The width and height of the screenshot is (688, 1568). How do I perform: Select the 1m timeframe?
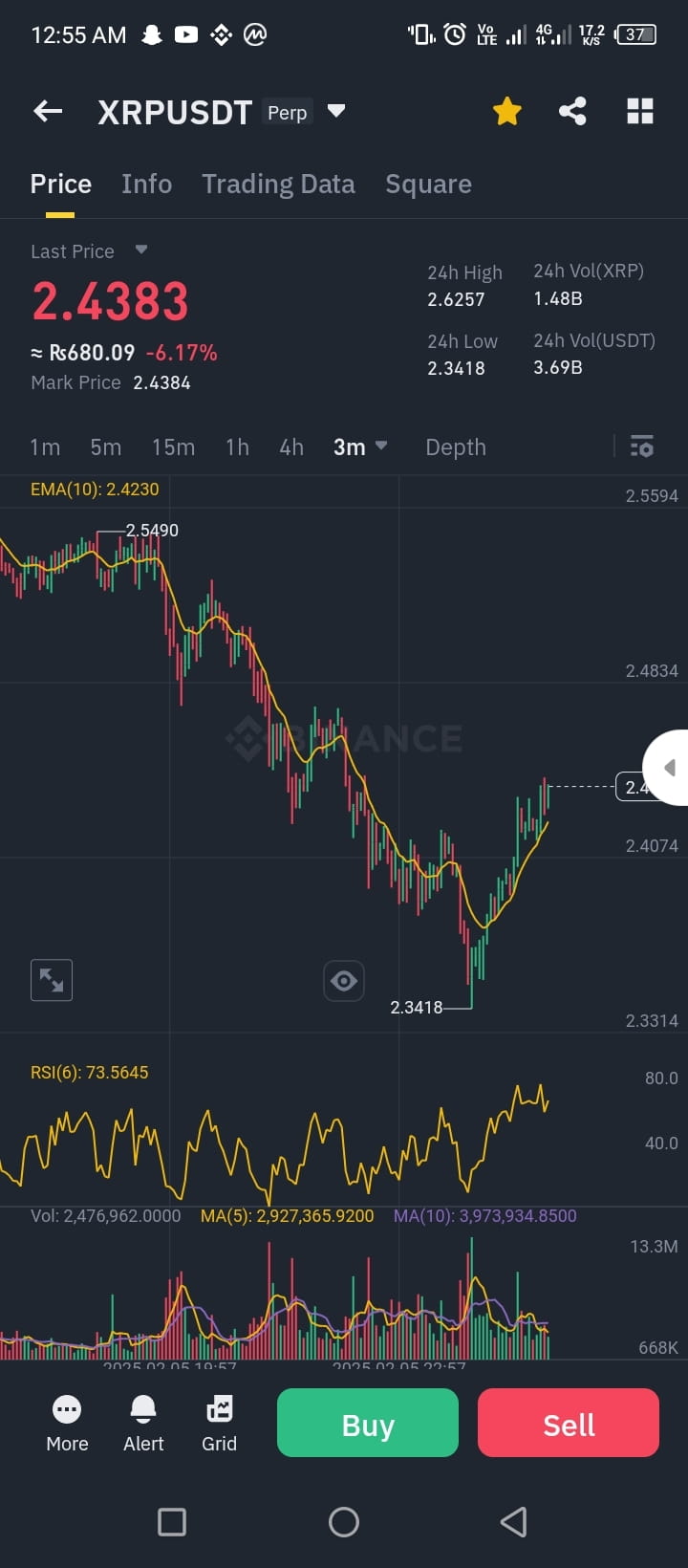[x=45, y=447]
